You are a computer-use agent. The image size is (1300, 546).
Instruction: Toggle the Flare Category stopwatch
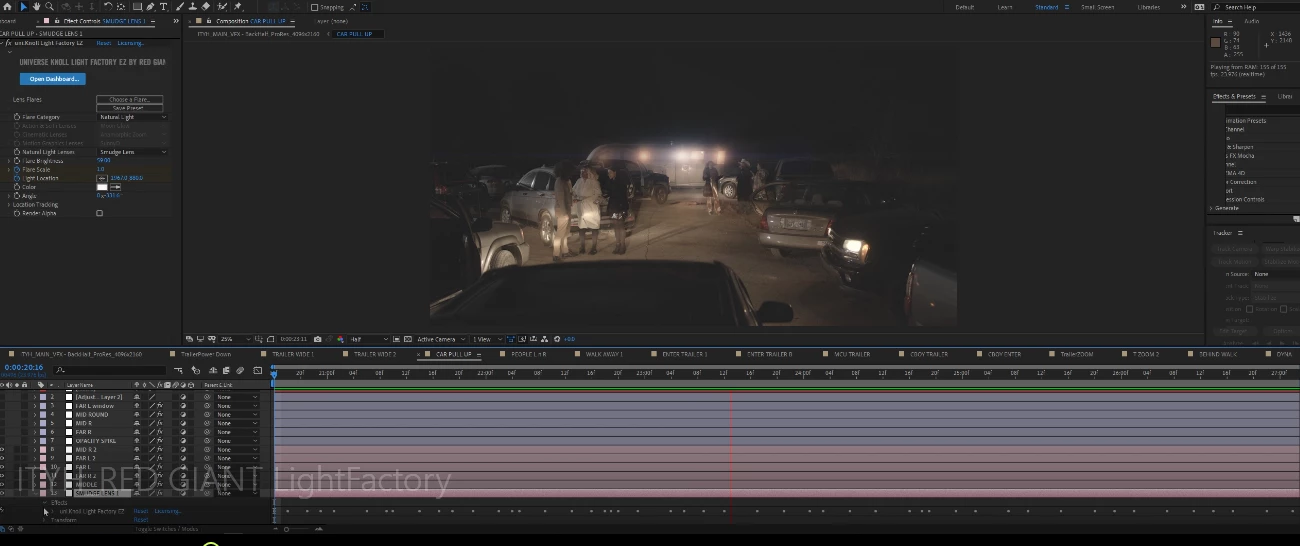[x=17, y=117]
